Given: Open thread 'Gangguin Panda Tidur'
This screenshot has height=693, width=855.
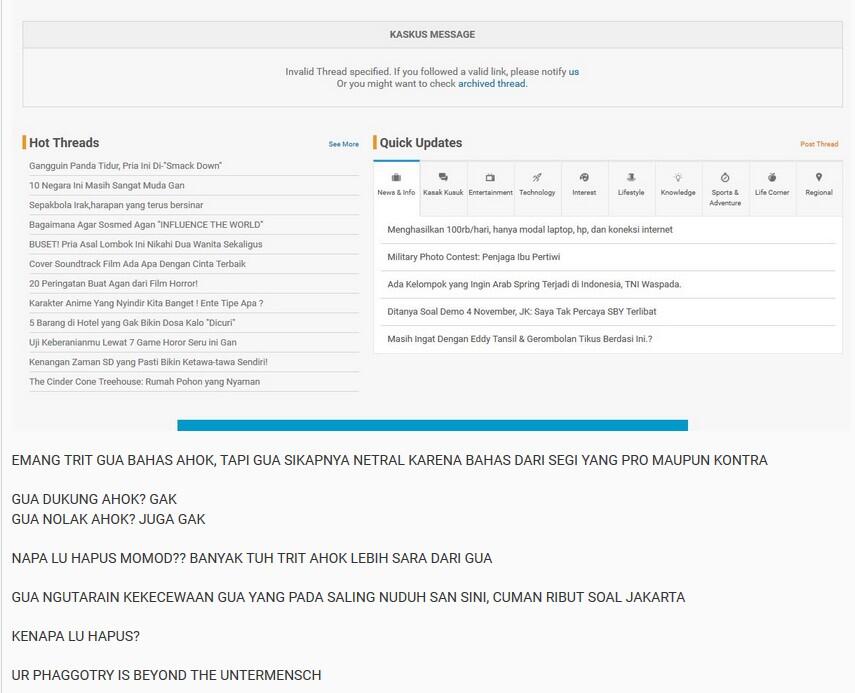Looking at the screenshot, I should click(x=125, y=166).
